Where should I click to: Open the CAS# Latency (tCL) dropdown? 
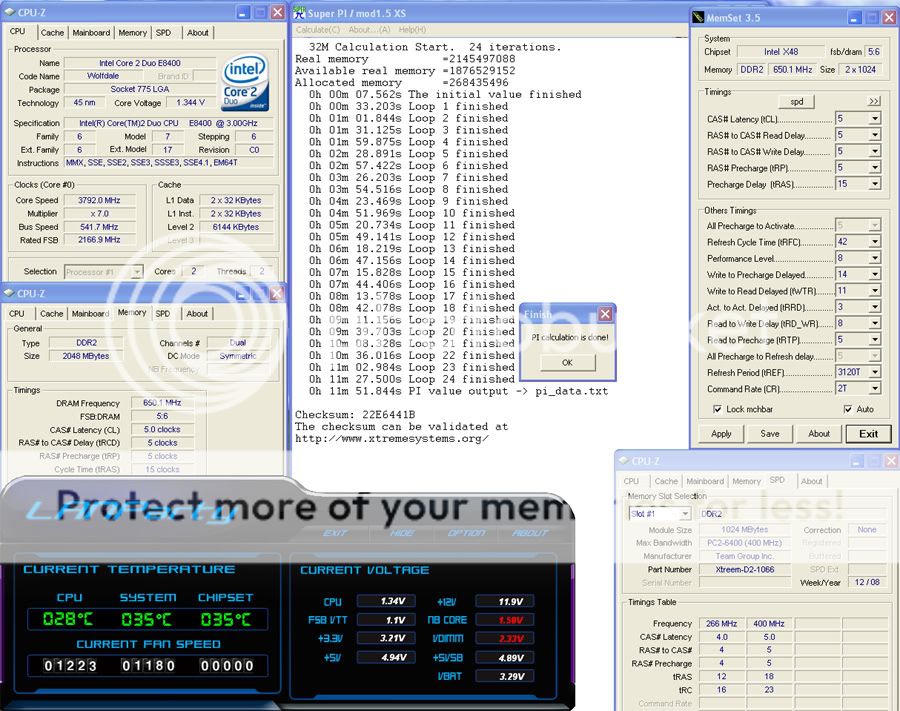point(874,119)
